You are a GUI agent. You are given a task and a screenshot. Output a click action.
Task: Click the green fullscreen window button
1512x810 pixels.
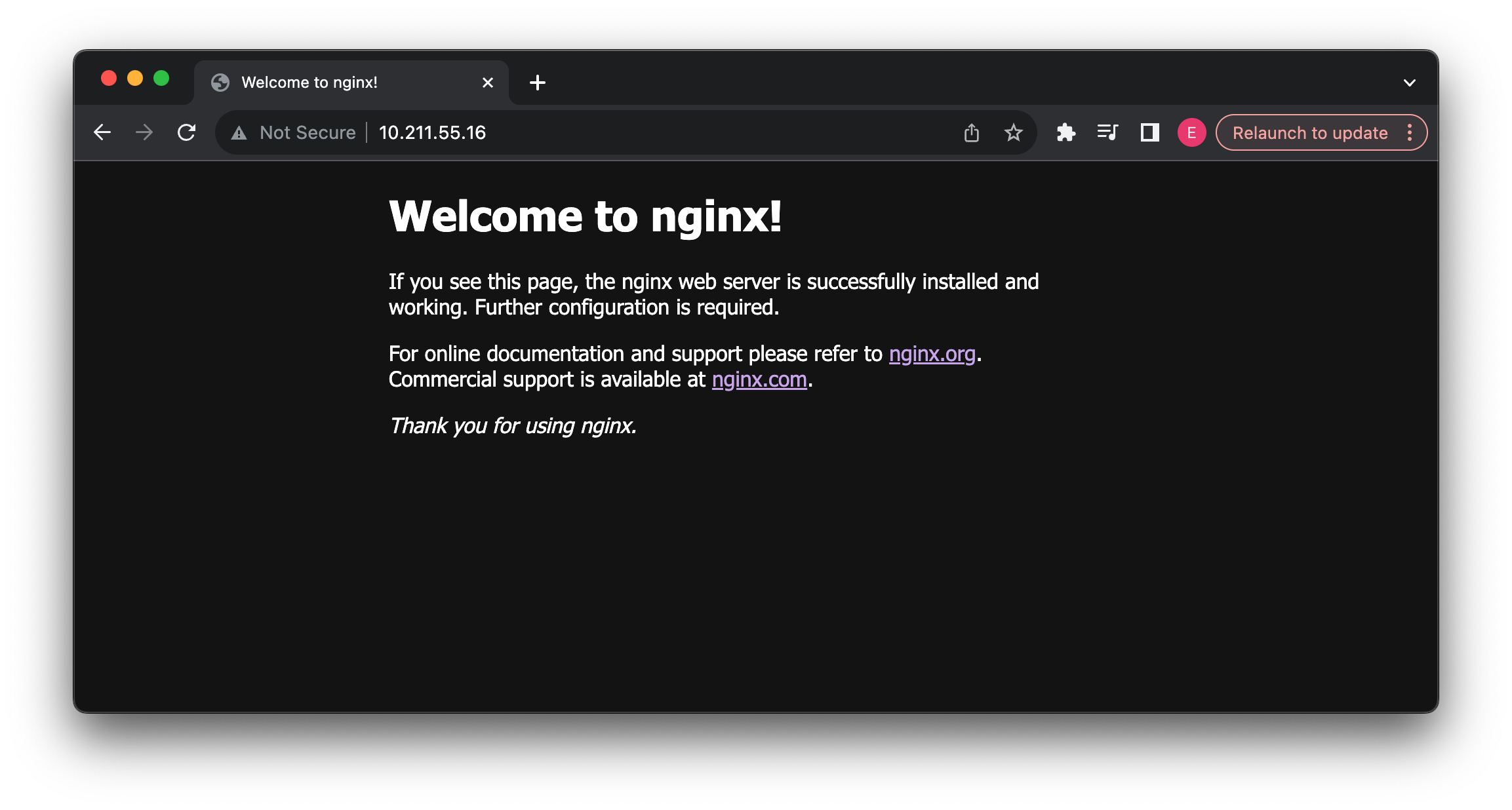(x=161, y=79)
